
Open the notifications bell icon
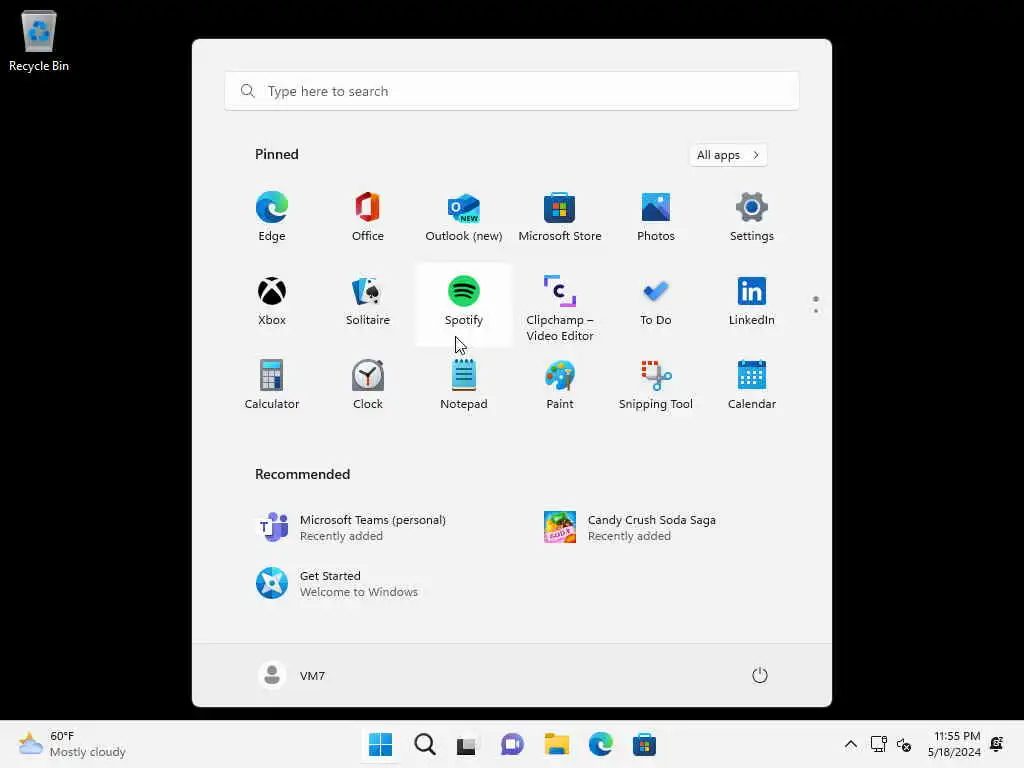[997, 744]
